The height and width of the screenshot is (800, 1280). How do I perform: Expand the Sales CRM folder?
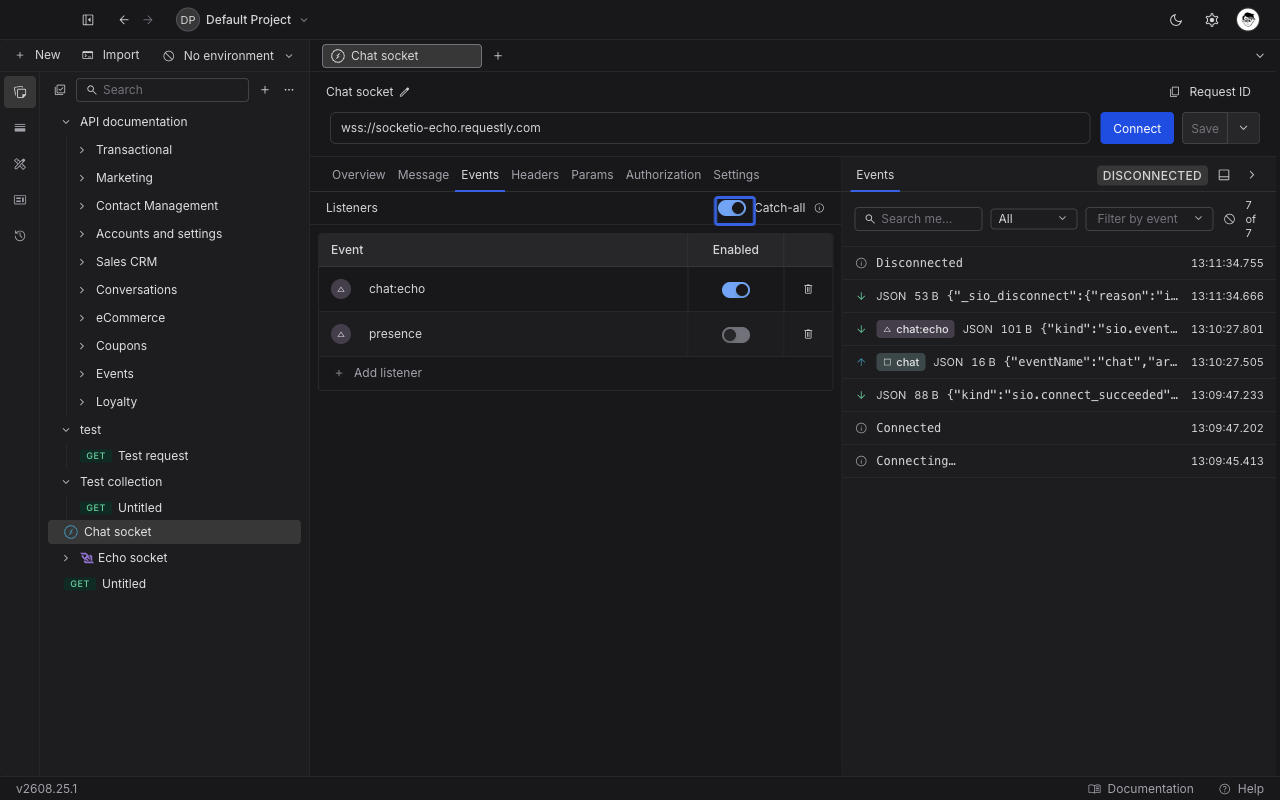point(82,262)
